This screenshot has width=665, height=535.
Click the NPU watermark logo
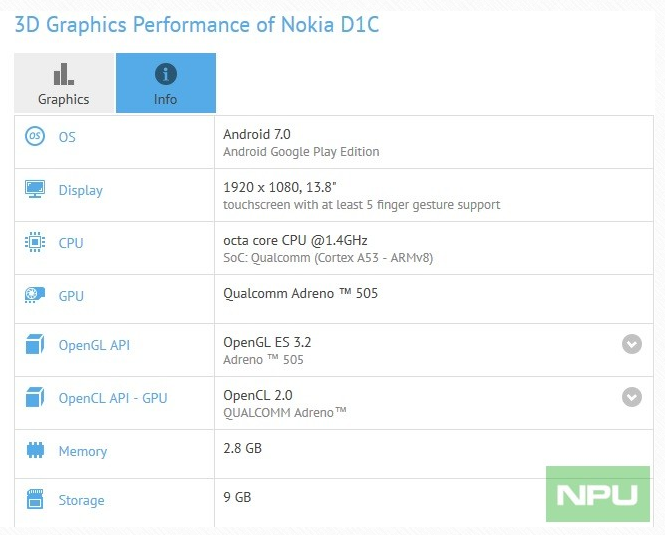pyautogui.click(x=598, y=494)
